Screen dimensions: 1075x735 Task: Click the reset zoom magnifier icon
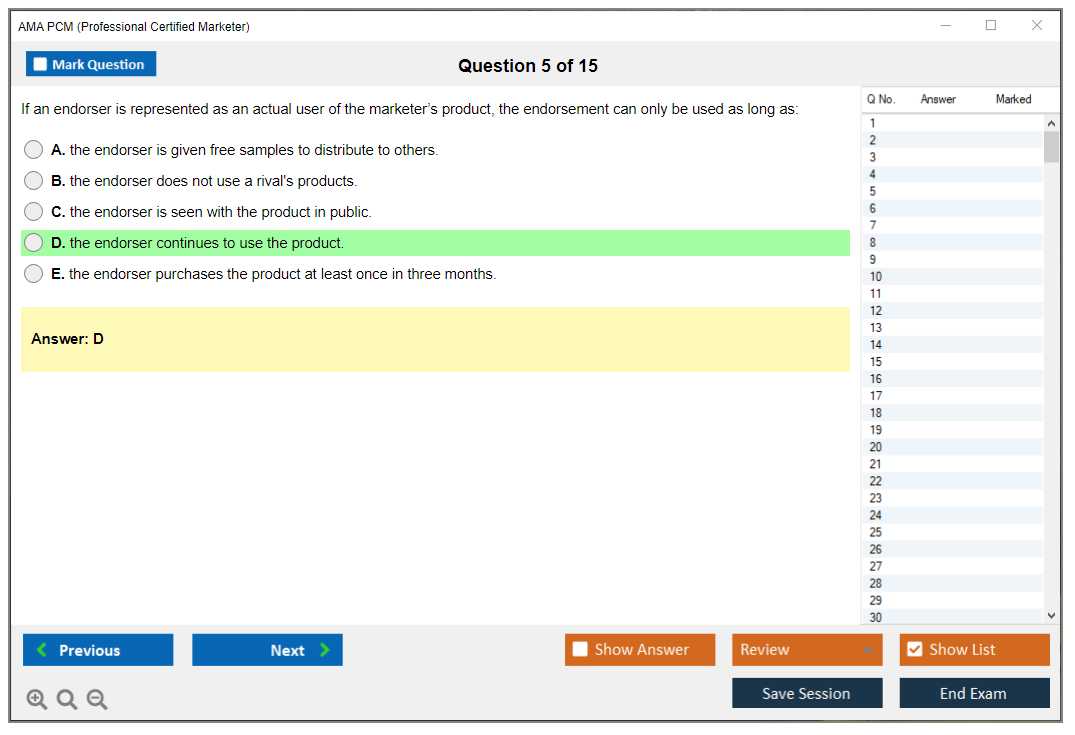click(x=67, y=700)
